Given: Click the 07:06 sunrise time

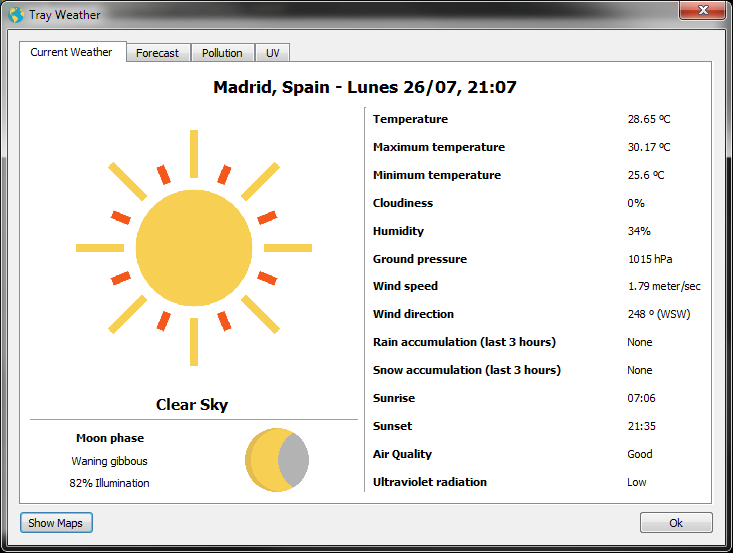Looking at the screenshot, I should (641, 398).
